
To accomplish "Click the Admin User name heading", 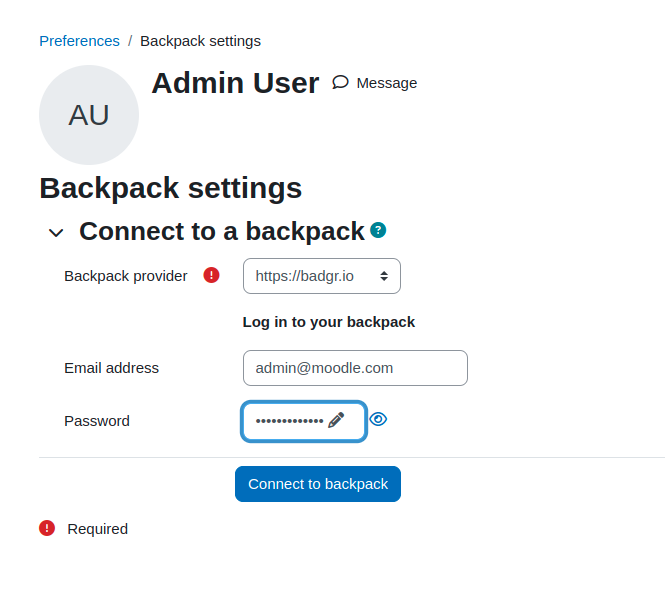I will coord(235,83).
